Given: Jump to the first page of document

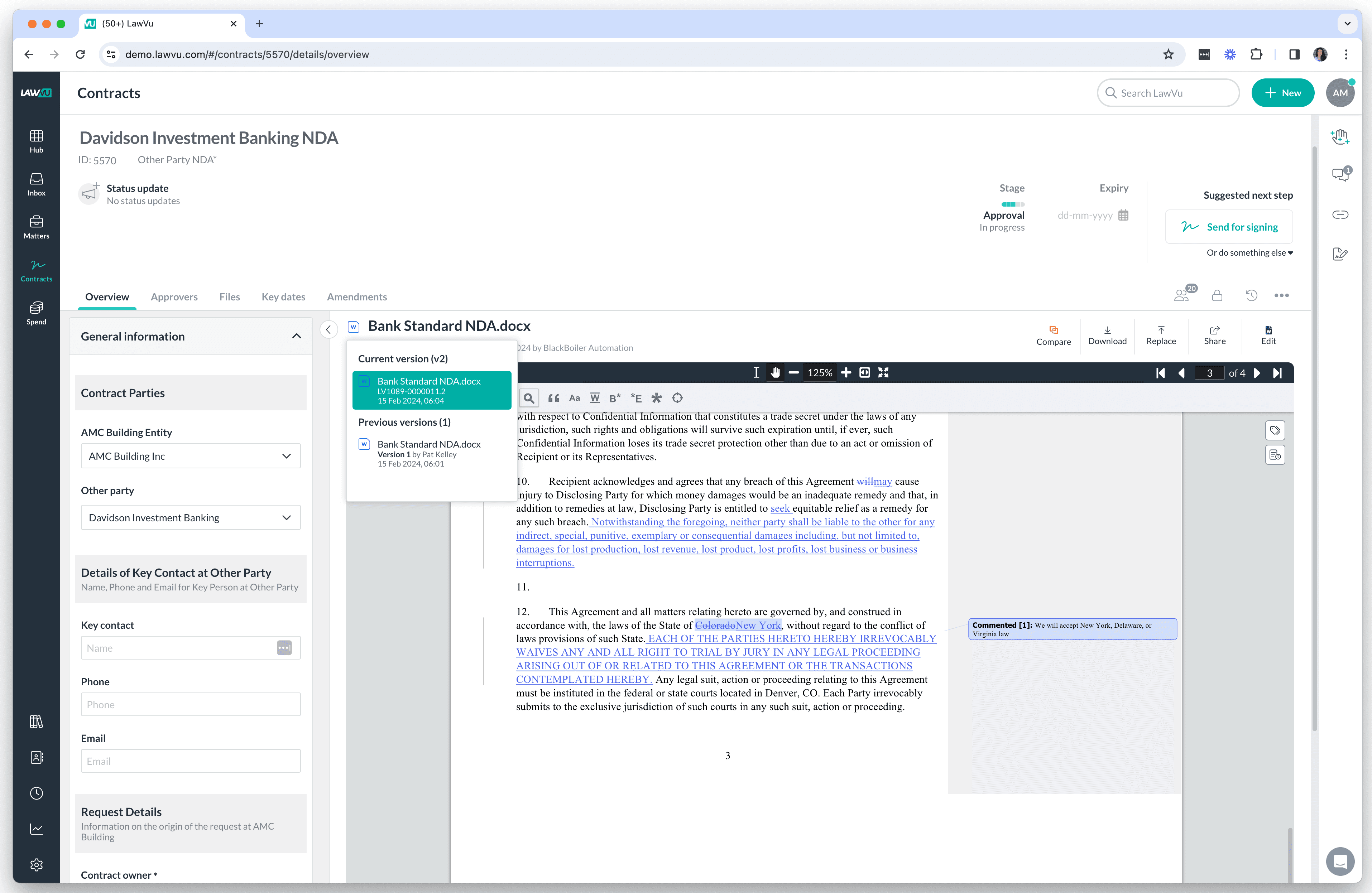Looking at the screenshot, I should coord(1160,373).
